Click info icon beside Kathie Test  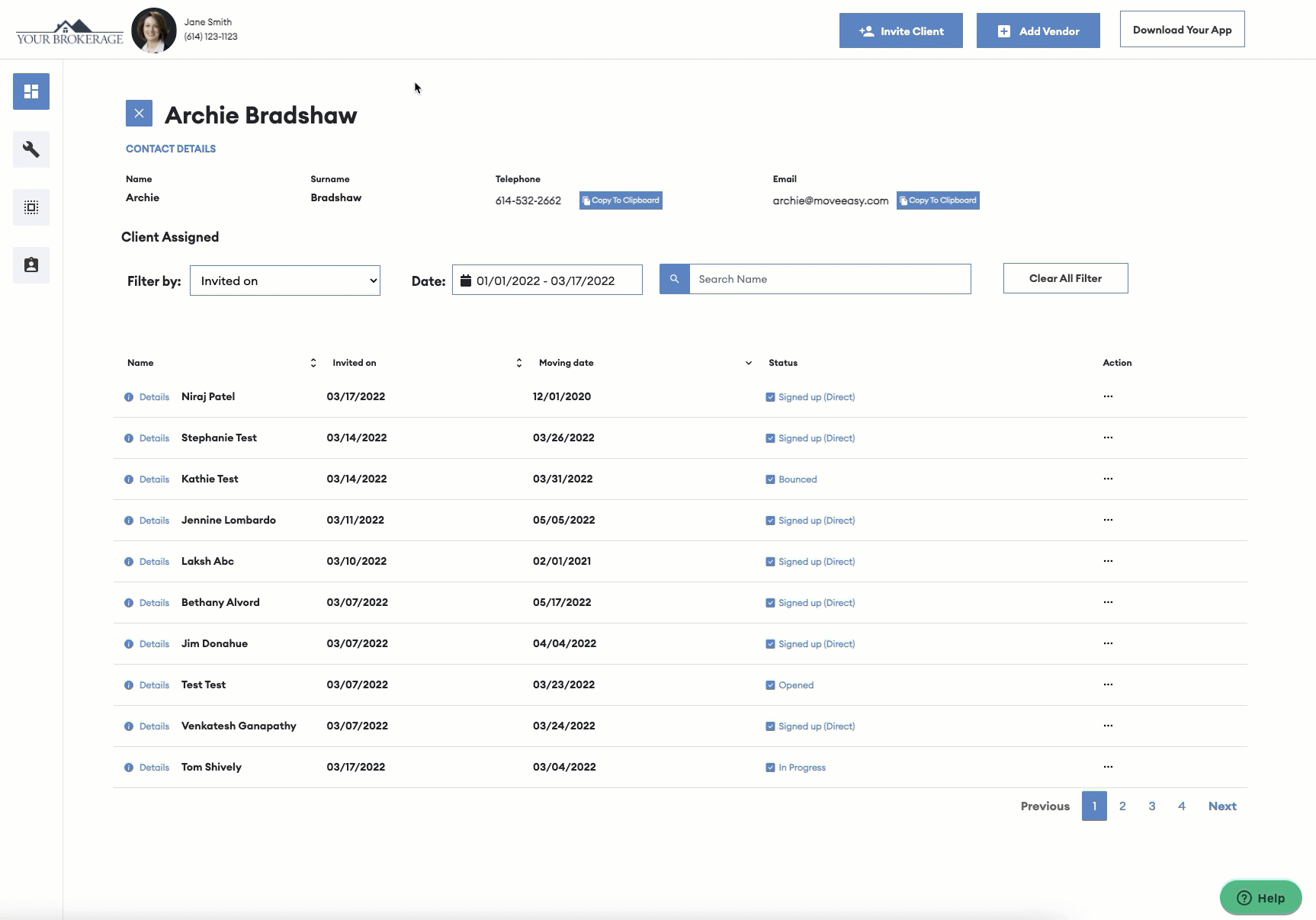[x=129, y=479]
